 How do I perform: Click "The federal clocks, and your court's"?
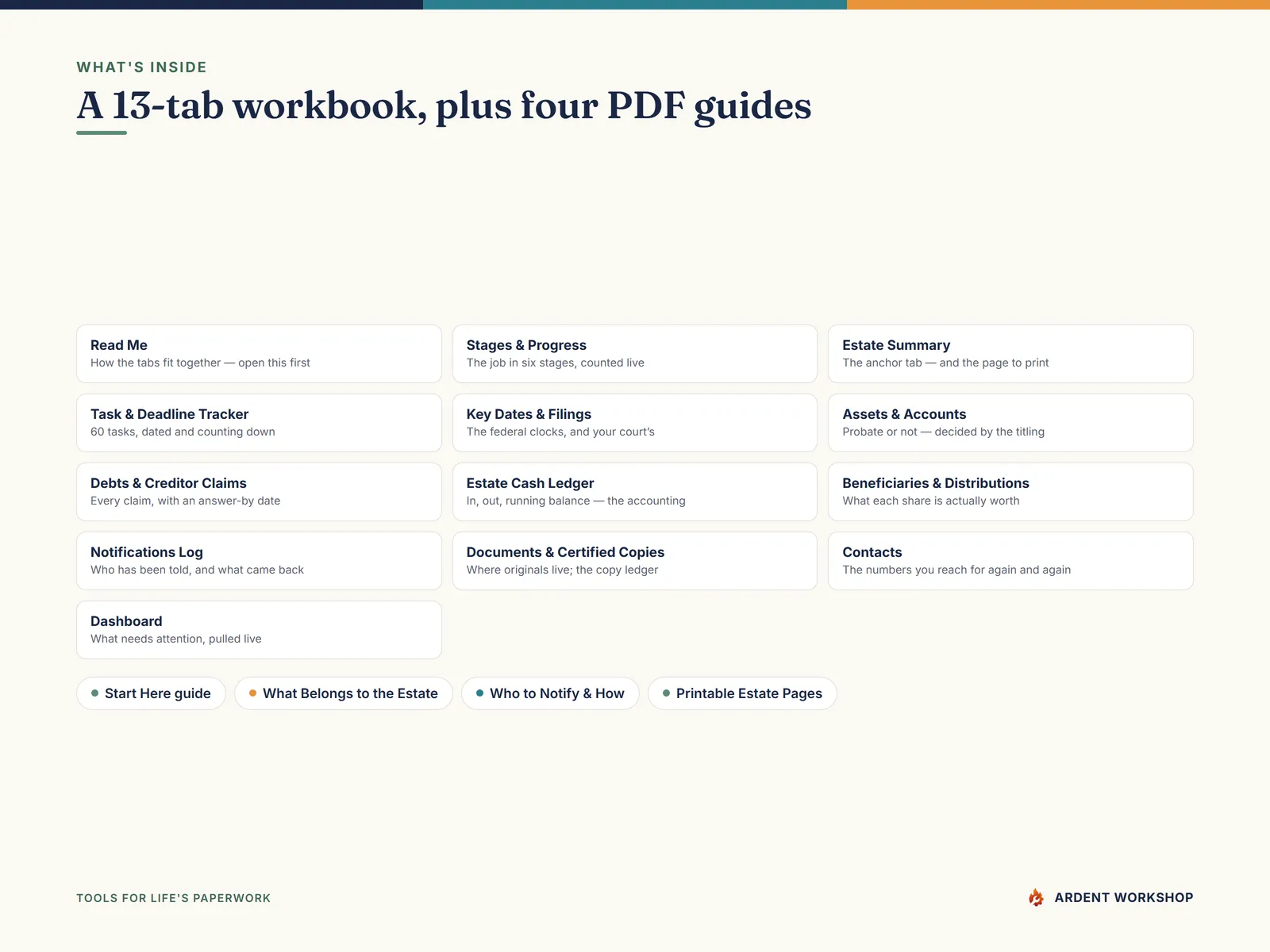click(x=560, y=432)
